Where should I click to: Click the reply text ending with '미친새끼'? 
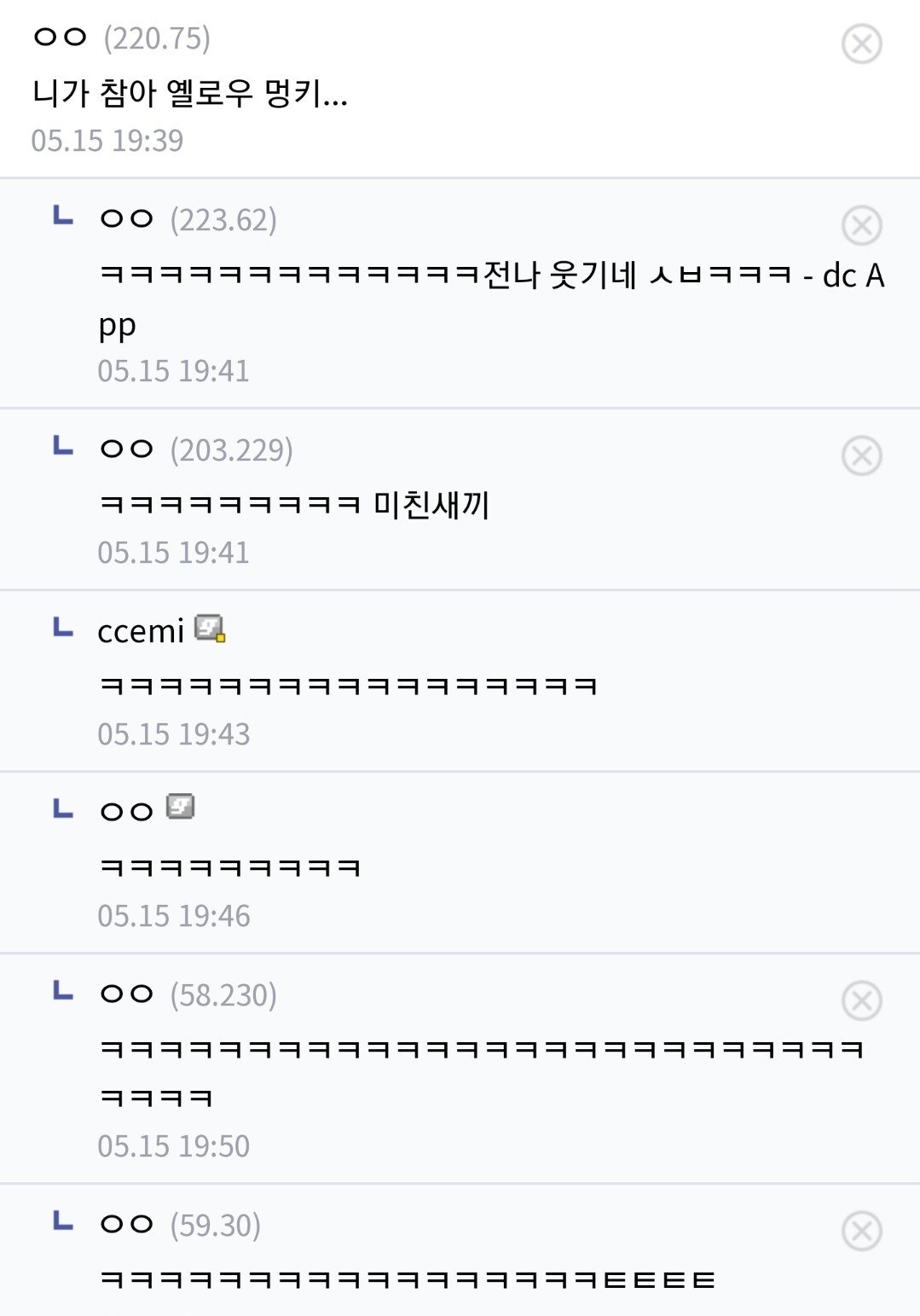pos(294,504)
